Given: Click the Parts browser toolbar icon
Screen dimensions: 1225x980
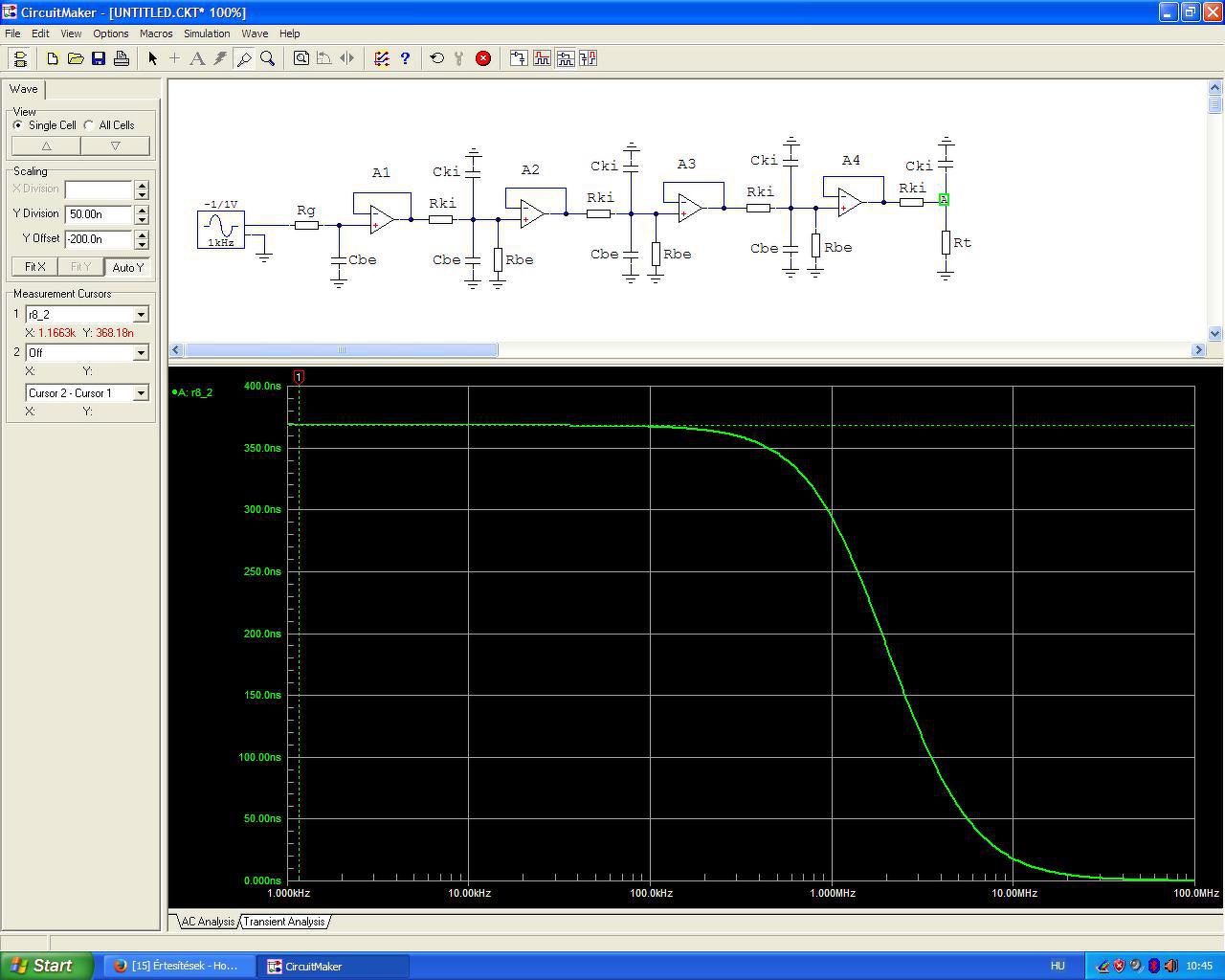Looking at the screenshot, I should click(x=519, y=58).
